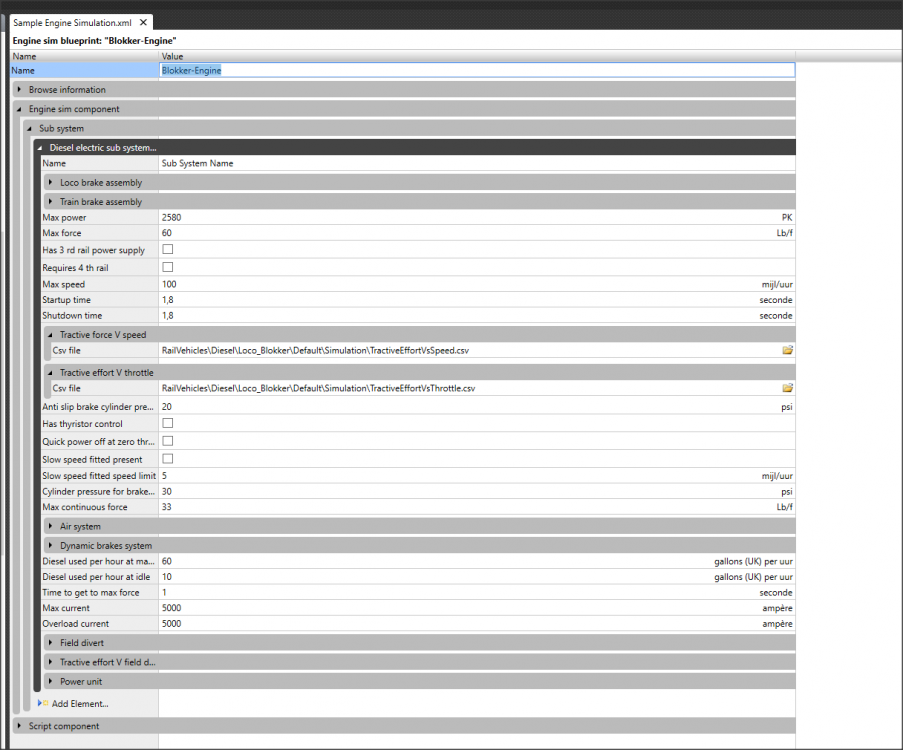Edit the Blokker-Engine name field
This screenshot has width=903, height=750.
[x=476, y=71]
